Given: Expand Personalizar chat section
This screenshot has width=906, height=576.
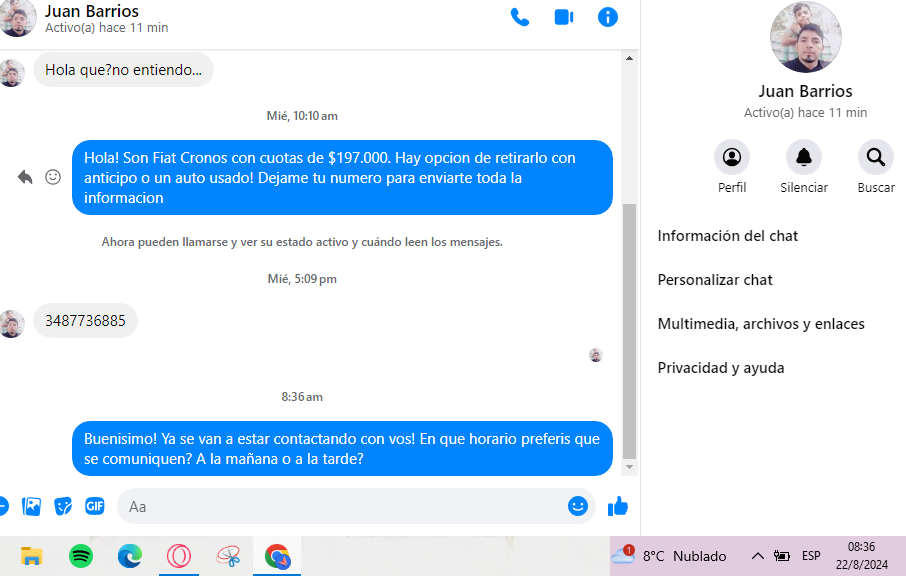Looking at the screenshot, I should tap(715, 280).
